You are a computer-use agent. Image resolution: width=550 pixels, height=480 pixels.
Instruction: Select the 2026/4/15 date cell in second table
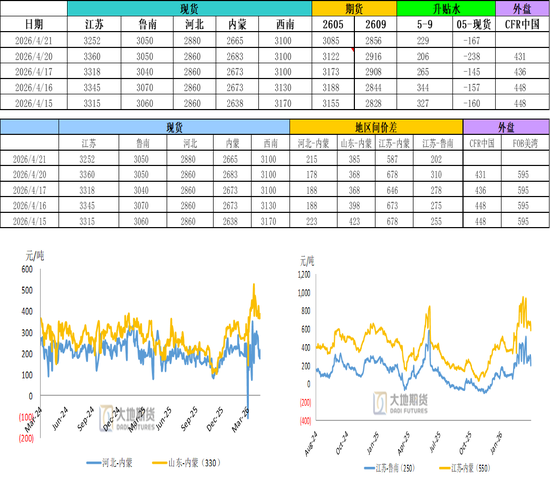29,221
